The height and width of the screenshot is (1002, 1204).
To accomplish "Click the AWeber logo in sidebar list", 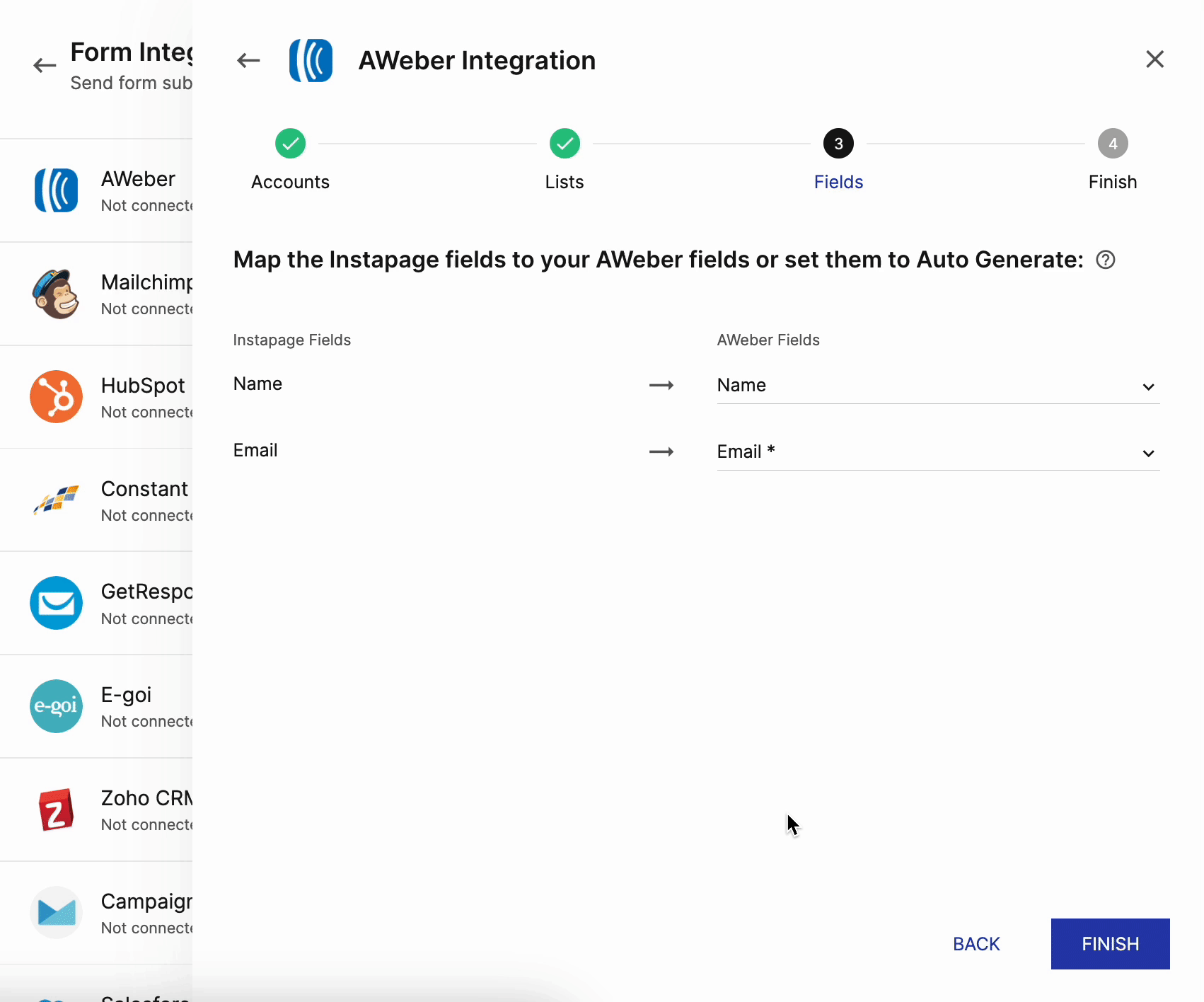I will click(x=57, y=190).
